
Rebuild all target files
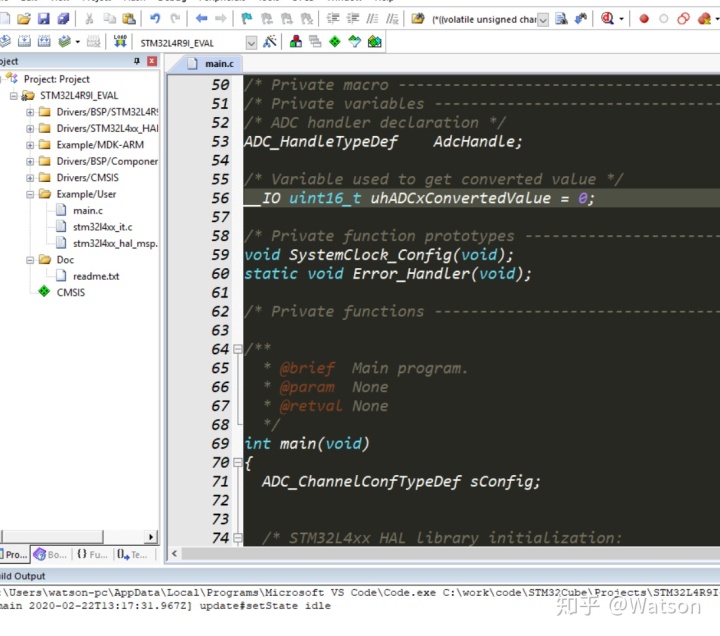point(44,42)
